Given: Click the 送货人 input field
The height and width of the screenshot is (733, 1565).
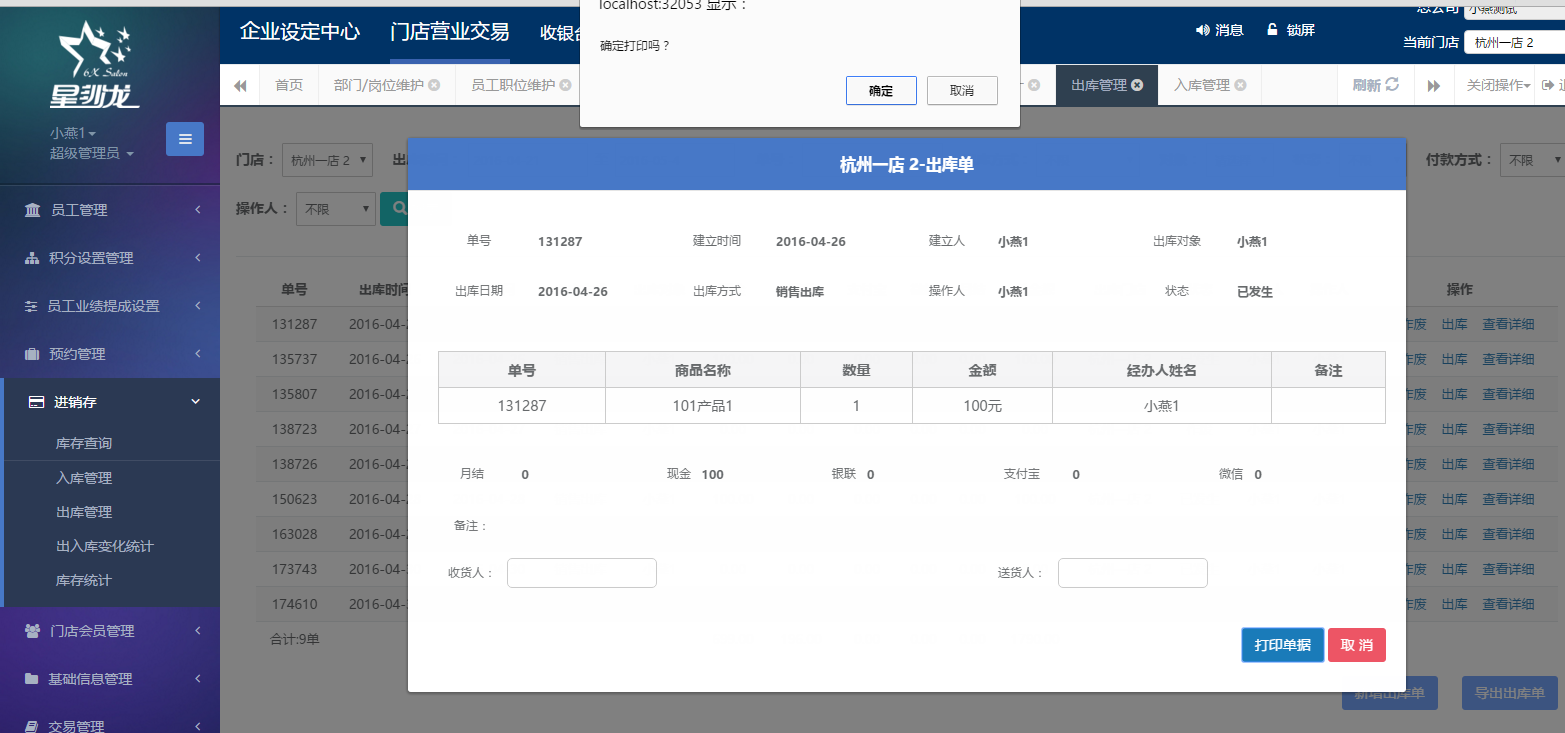Looking at the screenshot, I should point(1133,573).
